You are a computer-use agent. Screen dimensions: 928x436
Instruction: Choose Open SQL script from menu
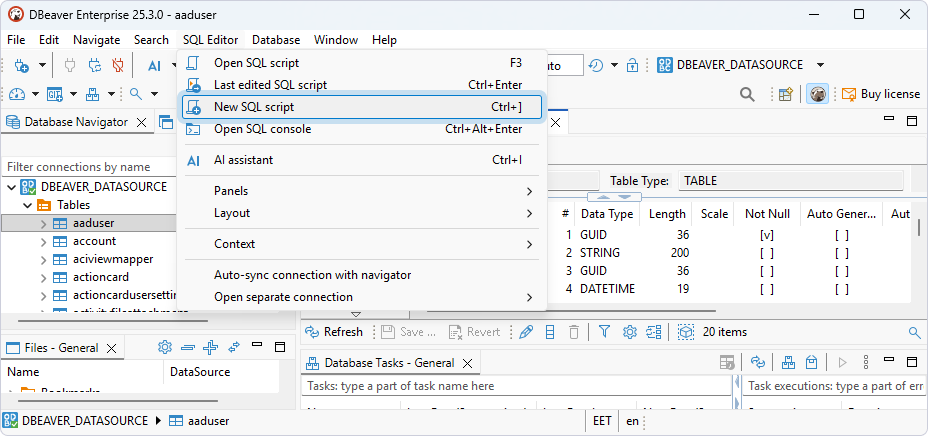pos(362,63)
